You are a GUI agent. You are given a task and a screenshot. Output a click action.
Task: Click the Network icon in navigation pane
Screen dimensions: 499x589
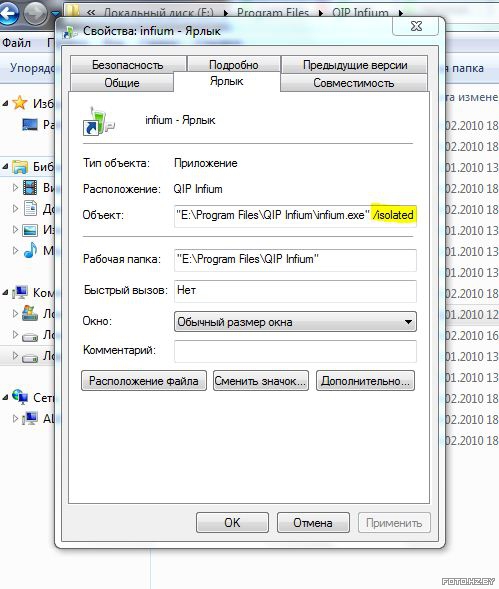(x=20, y=397)
